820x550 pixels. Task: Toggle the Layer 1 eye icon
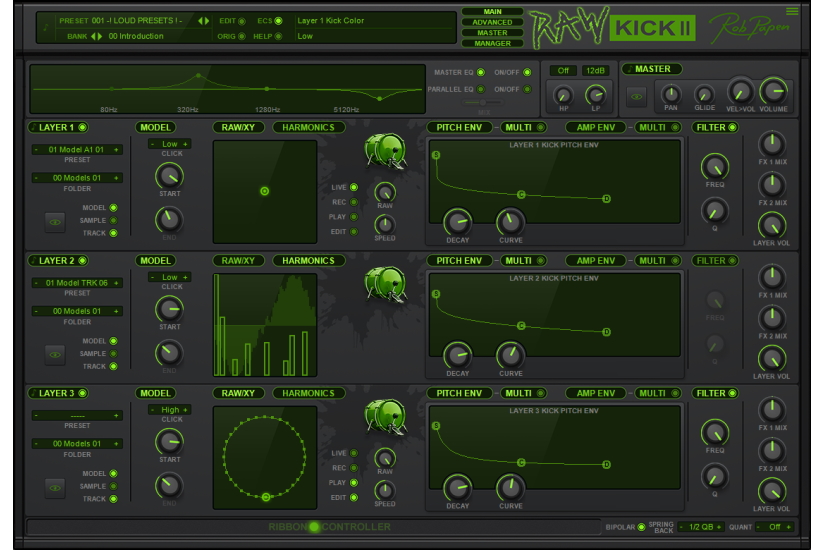(55, 222)
